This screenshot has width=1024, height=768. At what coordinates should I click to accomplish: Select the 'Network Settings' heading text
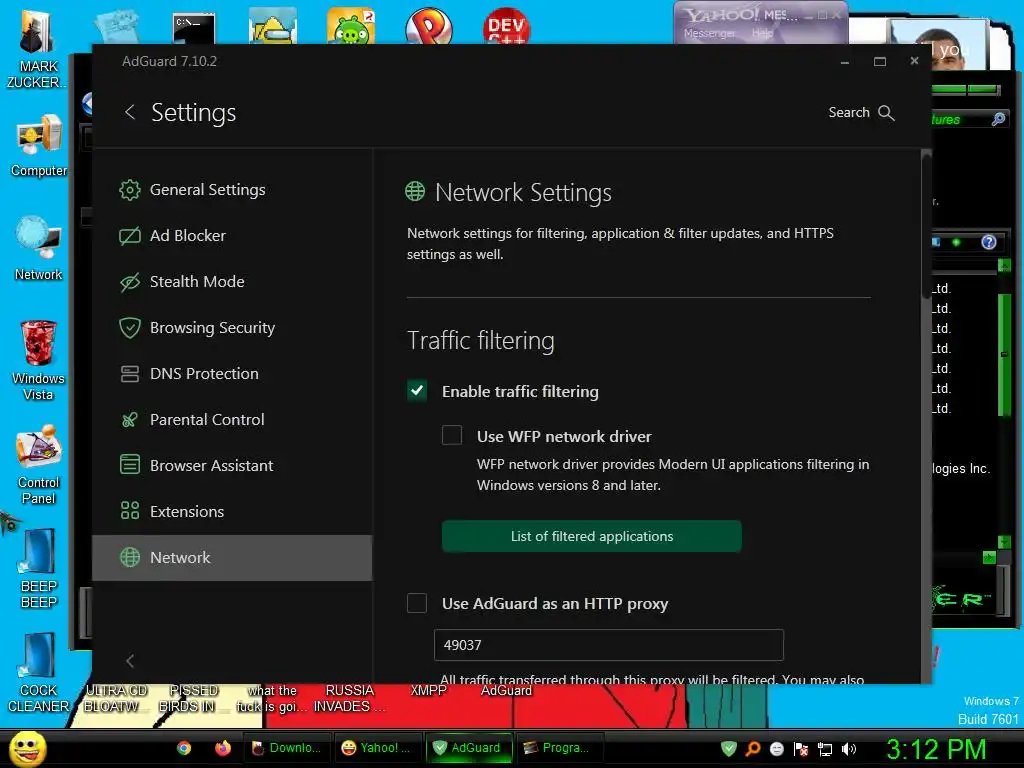pos(523,193)
